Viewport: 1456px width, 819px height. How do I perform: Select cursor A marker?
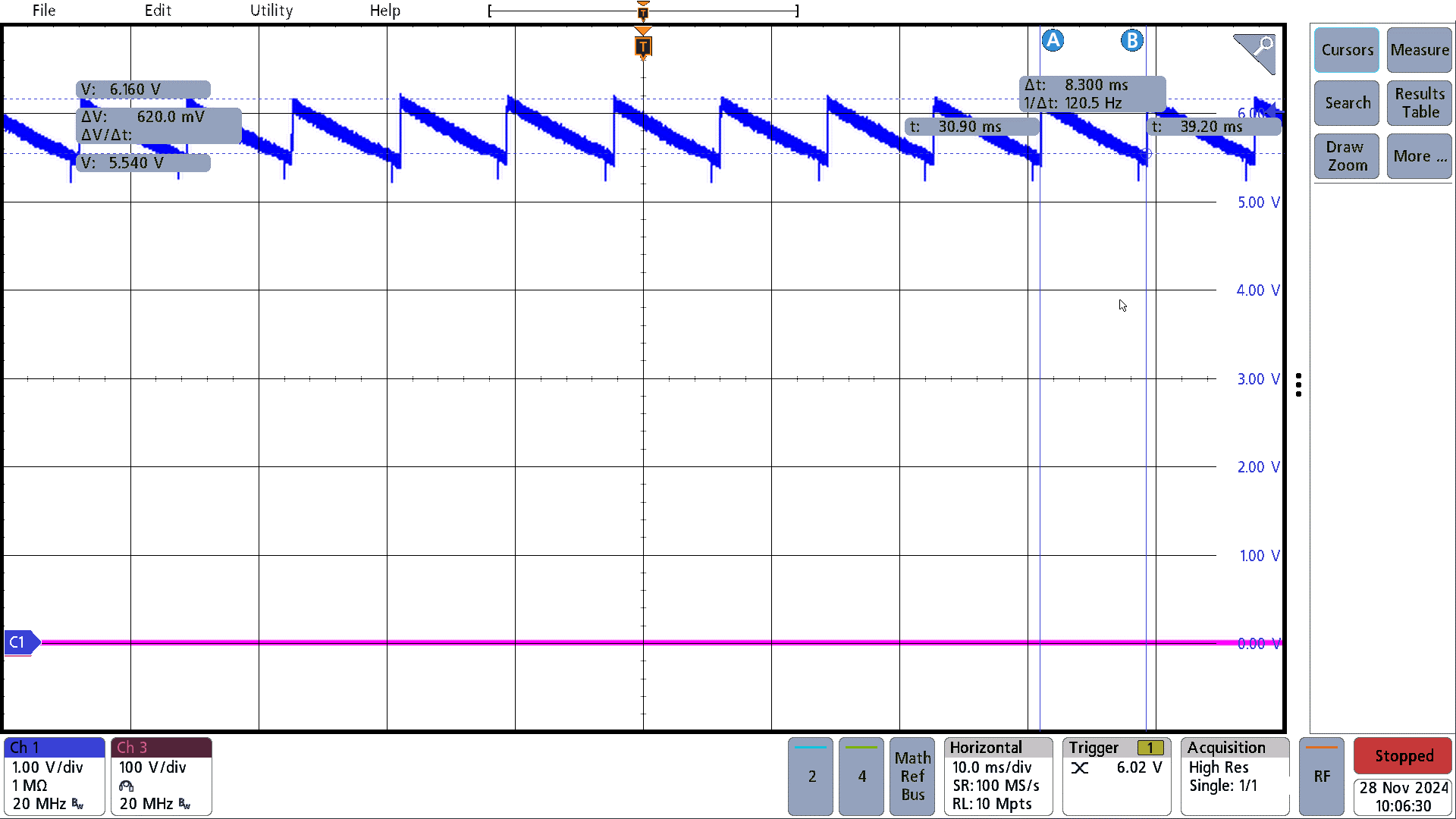pos(1053,40)
